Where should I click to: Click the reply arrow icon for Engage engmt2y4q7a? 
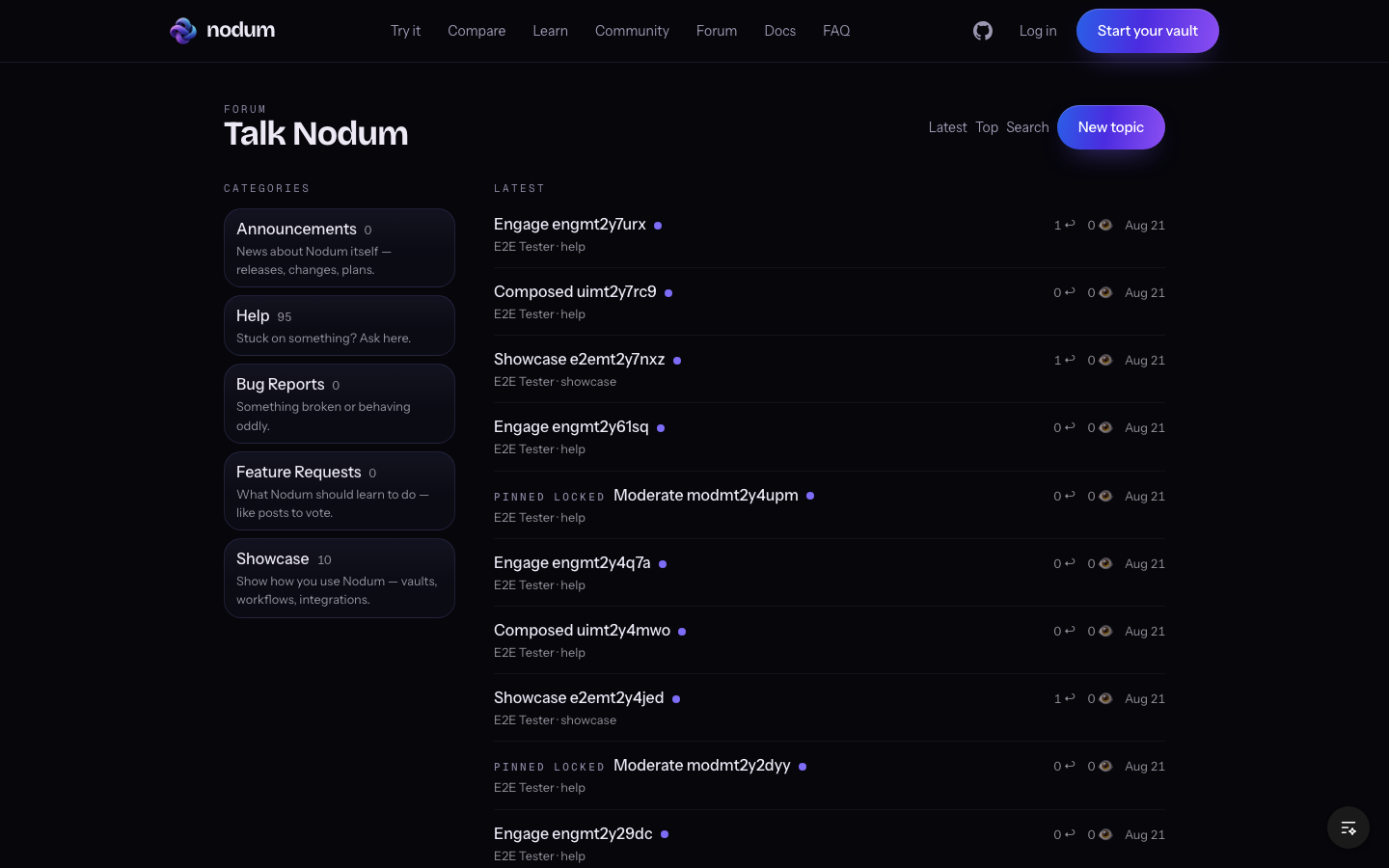pyautogui.click(x=1070, y=563)
